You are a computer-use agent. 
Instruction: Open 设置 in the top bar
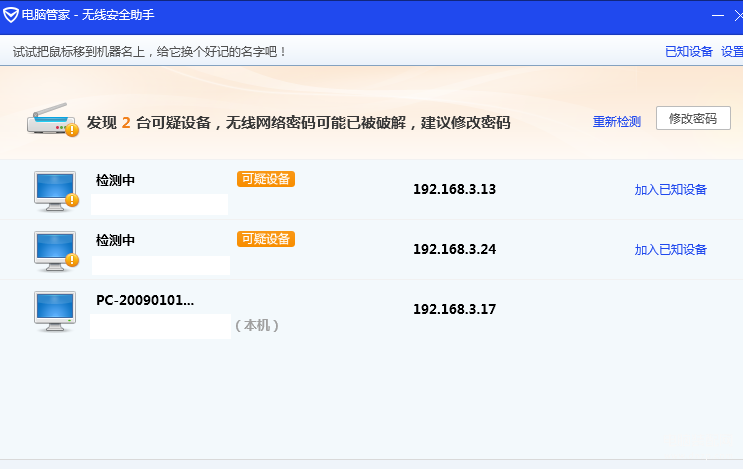click(732, 52)
